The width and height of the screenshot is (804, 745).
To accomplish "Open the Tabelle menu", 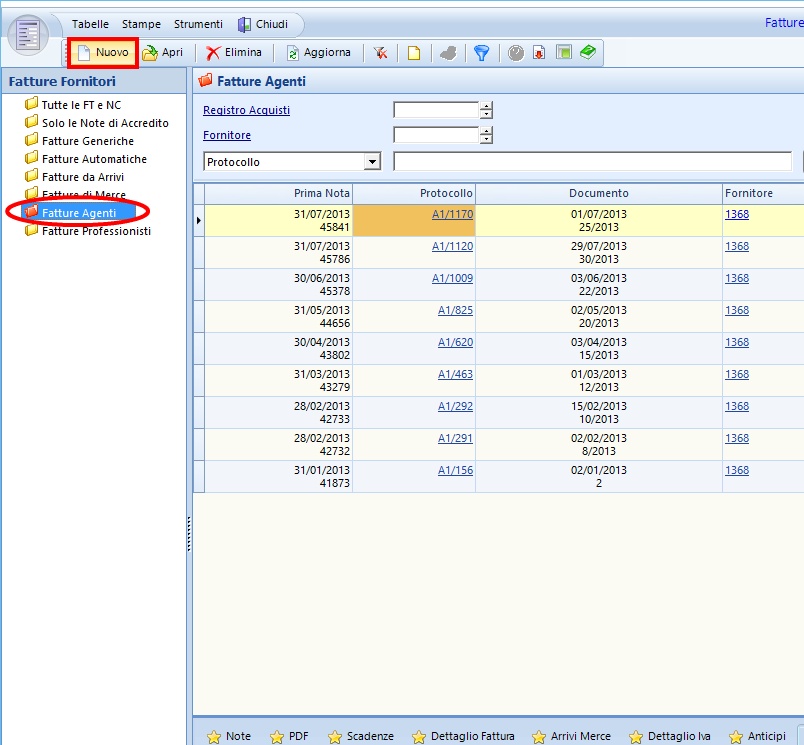I will point(90,24).
